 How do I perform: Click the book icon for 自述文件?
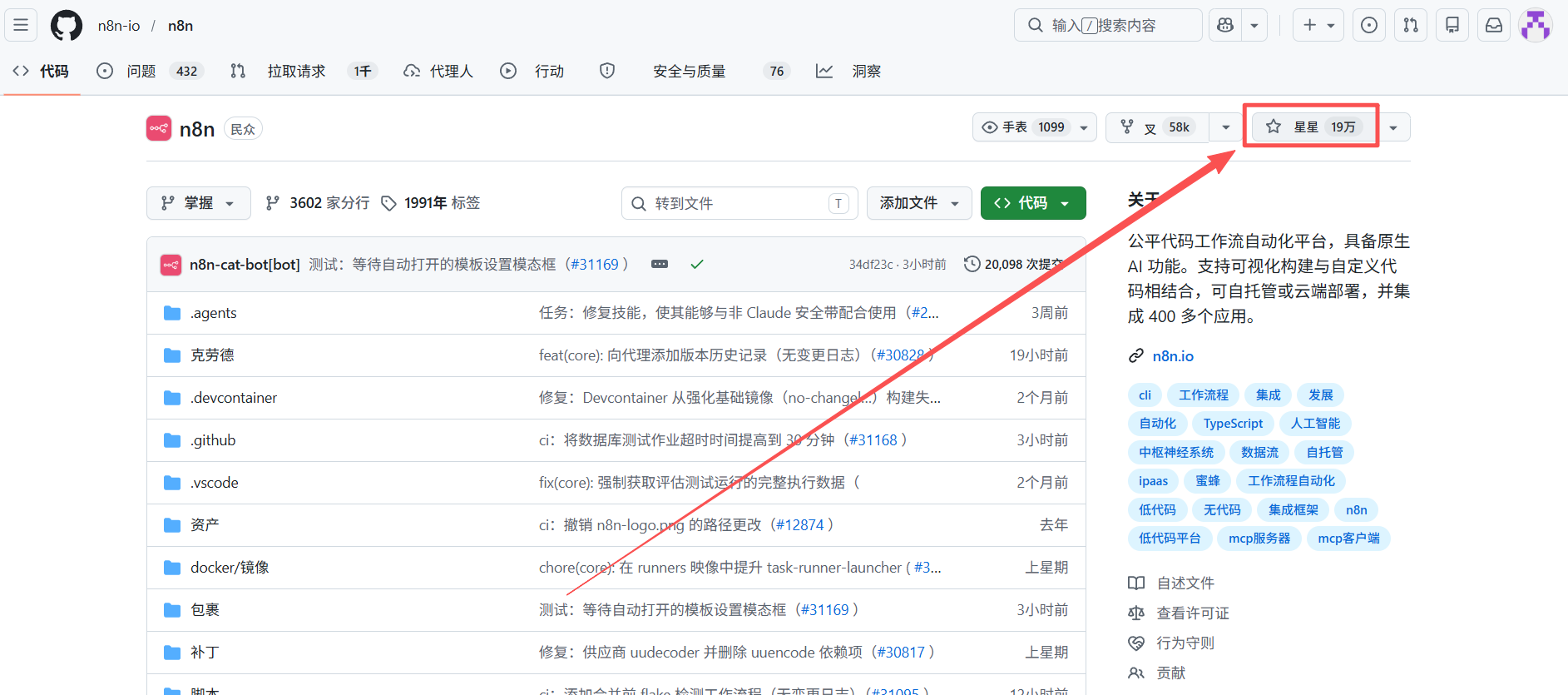[x=1136, y=583]
